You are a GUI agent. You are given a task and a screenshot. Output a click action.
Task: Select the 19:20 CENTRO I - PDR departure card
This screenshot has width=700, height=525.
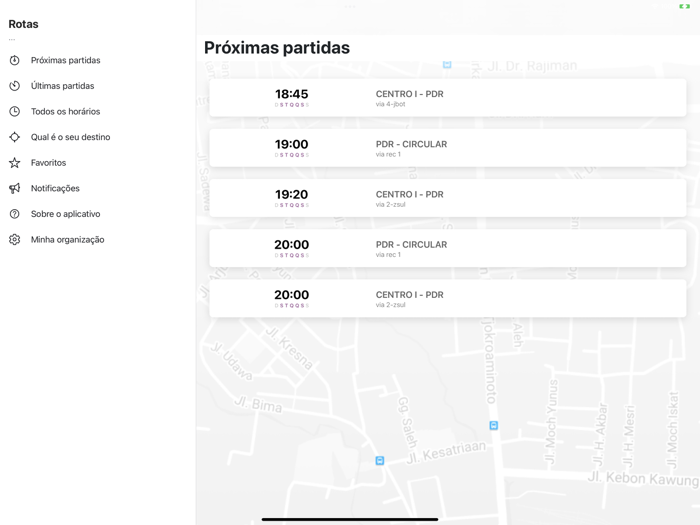(x=448, y=198)
